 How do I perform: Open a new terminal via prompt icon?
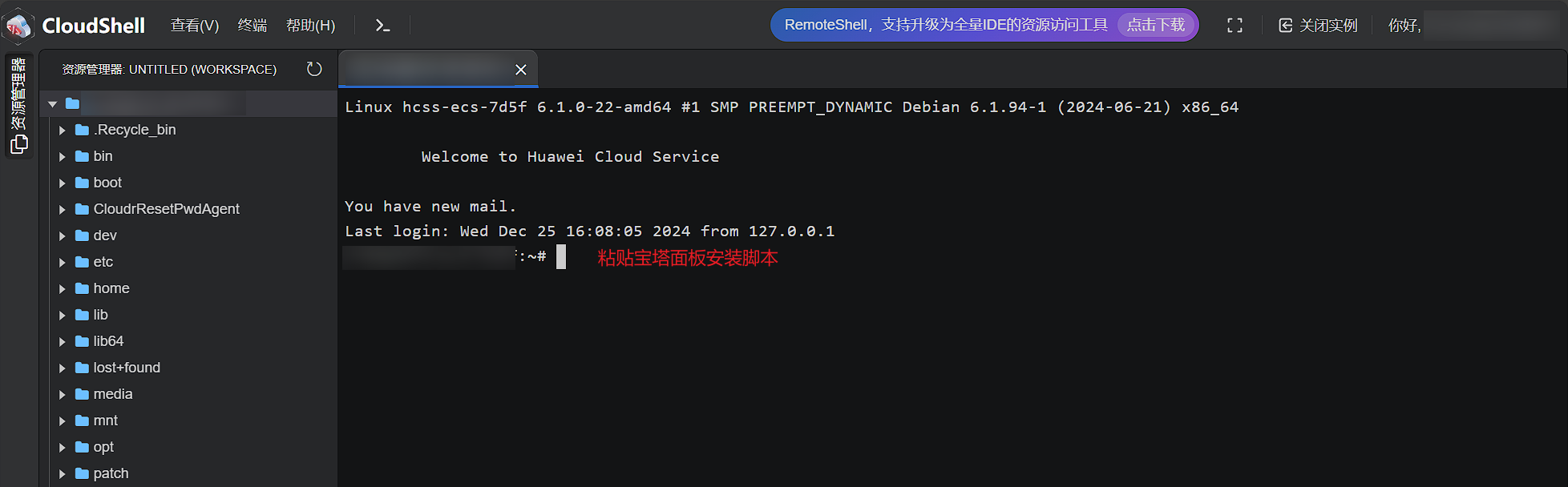pos(382,26)
